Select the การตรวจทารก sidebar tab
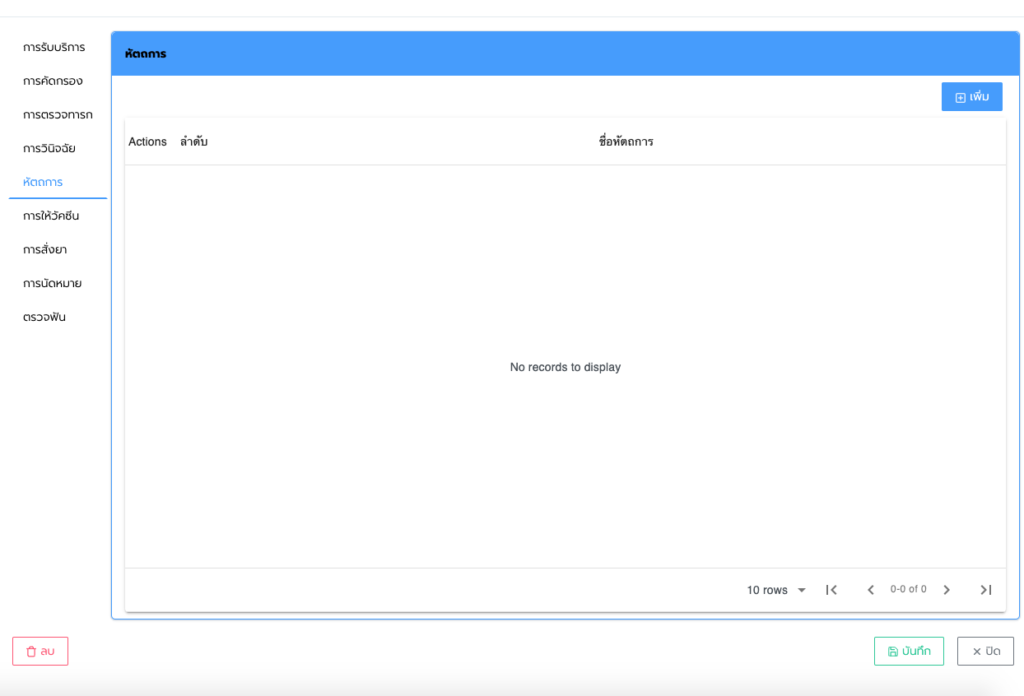The width and height of the screenshot is (1024, 696). [x=57, y=115]
